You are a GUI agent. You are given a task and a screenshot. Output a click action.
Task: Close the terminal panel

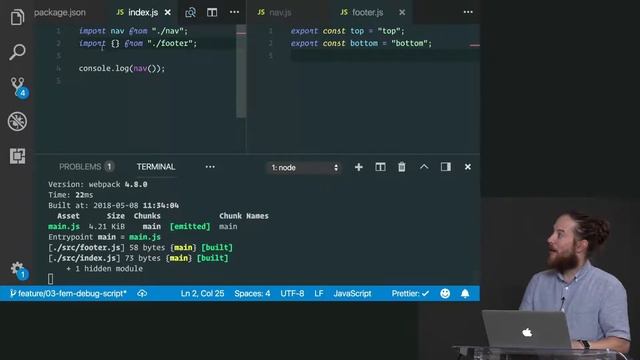tap(468, 167)
